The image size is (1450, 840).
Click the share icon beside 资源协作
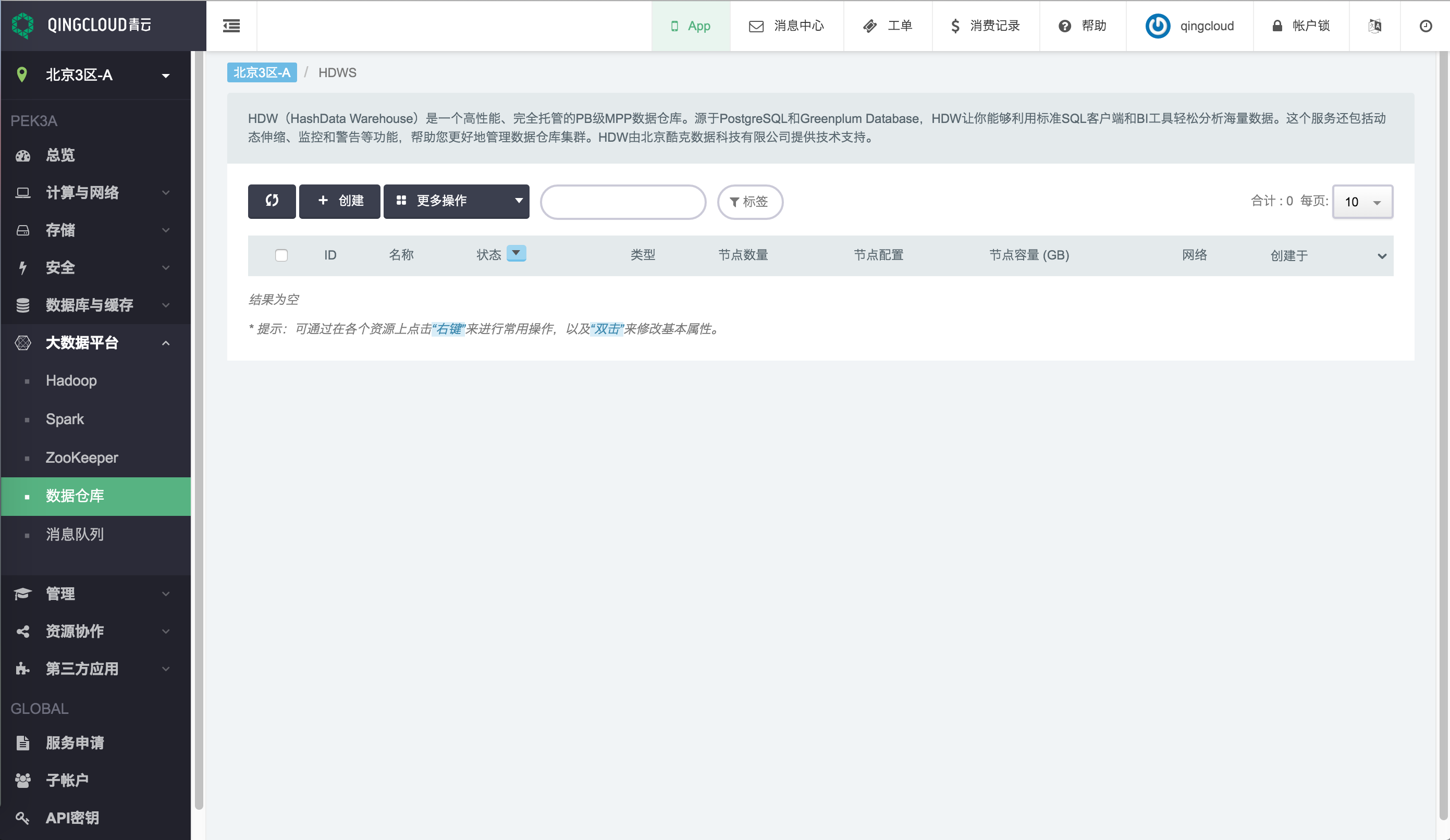pyautogui.click(x=23, y=631)
